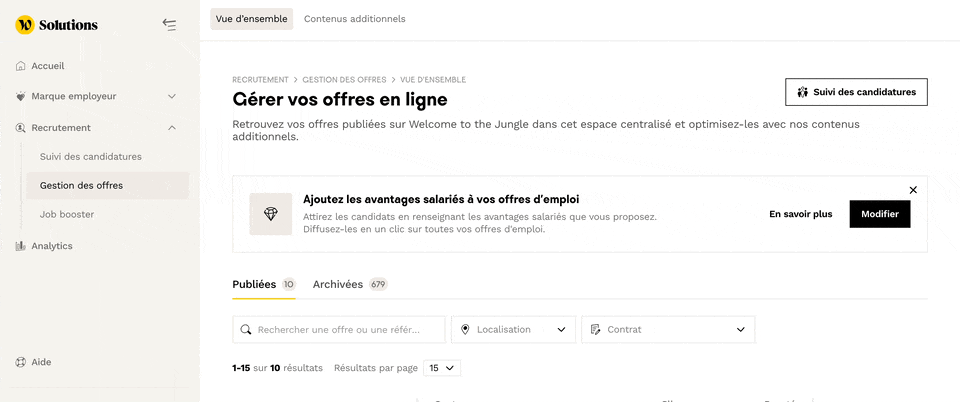Screen dimensions: 960x402
Task: Click the Aide help icon
Action: (21, 362)
